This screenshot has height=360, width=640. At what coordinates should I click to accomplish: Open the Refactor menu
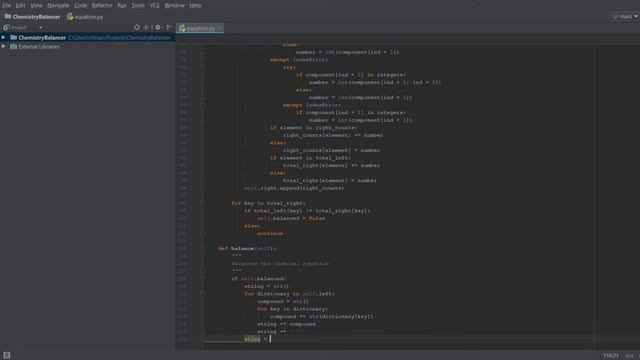[102, 5]
